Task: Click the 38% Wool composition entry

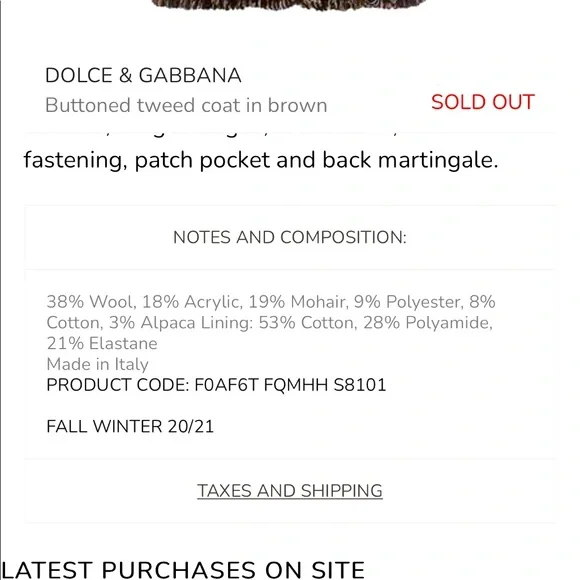Action: pyautogui.click(x=91, y=302)
